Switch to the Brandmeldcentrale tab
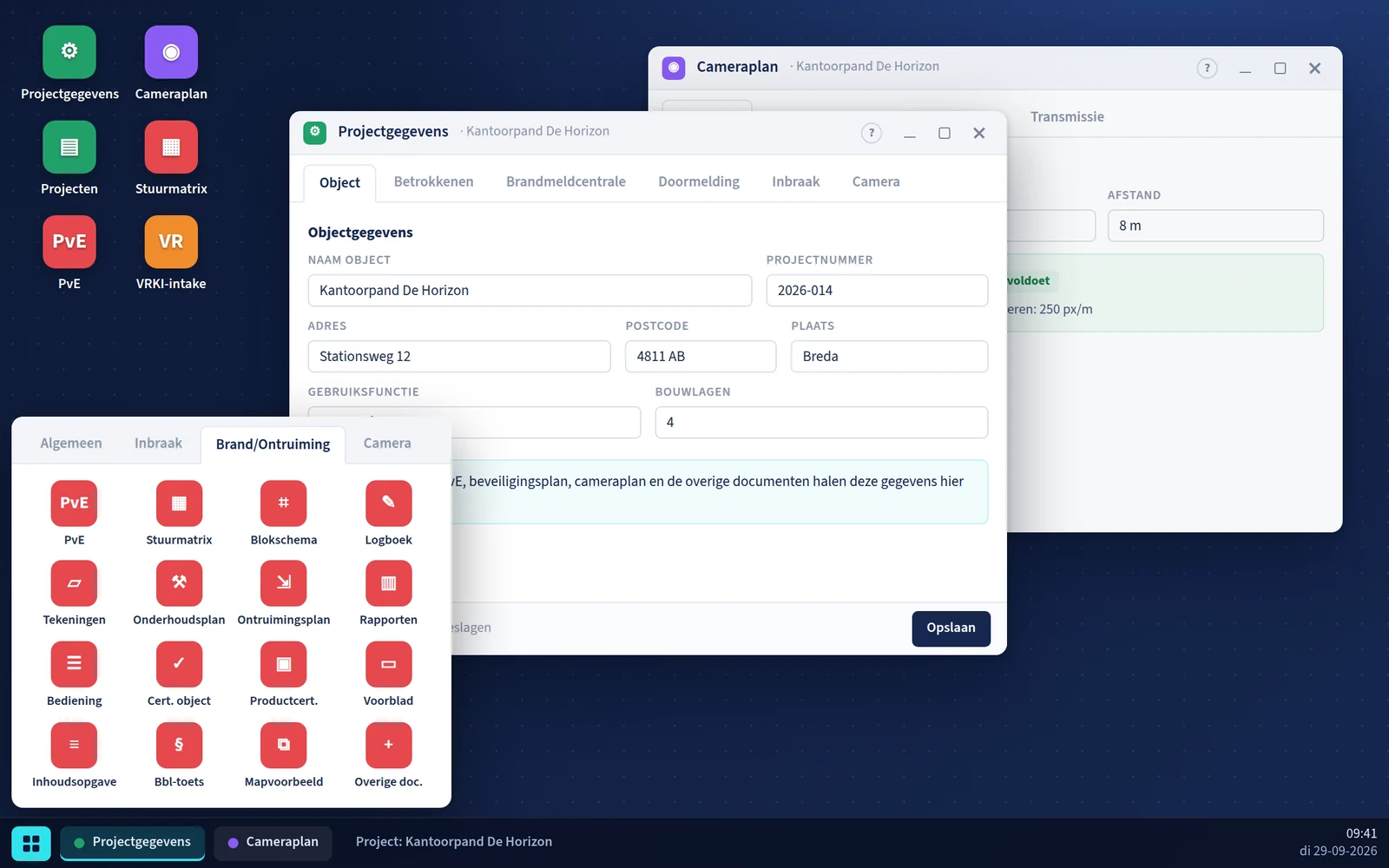Screen dimensions: 1389x868 coord(566,181)
